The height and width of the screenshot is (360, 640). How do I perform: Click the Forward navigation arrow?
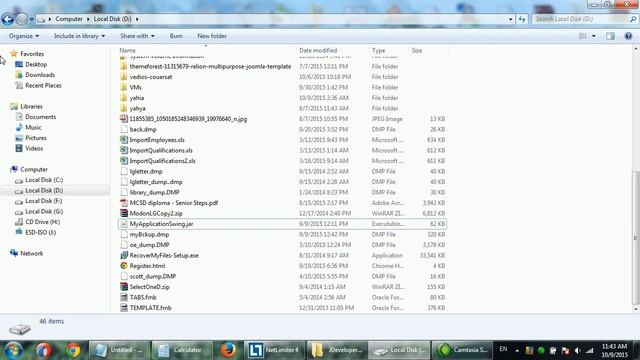coord(22,19)
